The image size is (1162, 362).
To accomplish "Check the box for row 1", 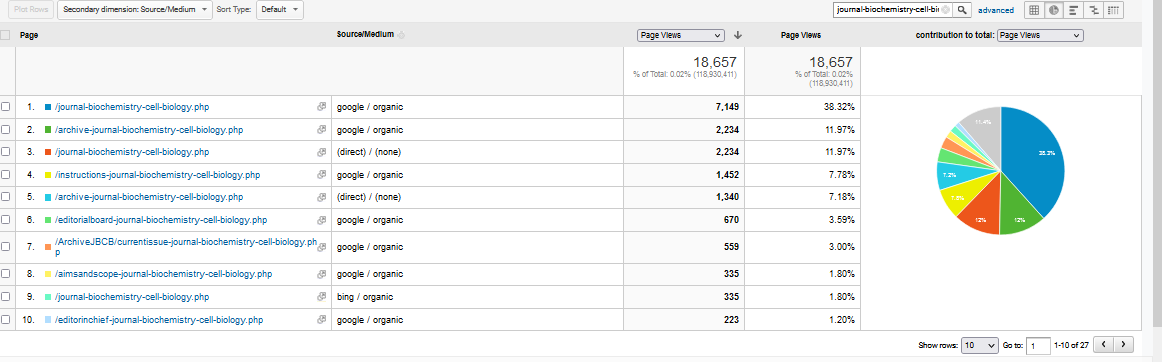I will pos(6,107).
